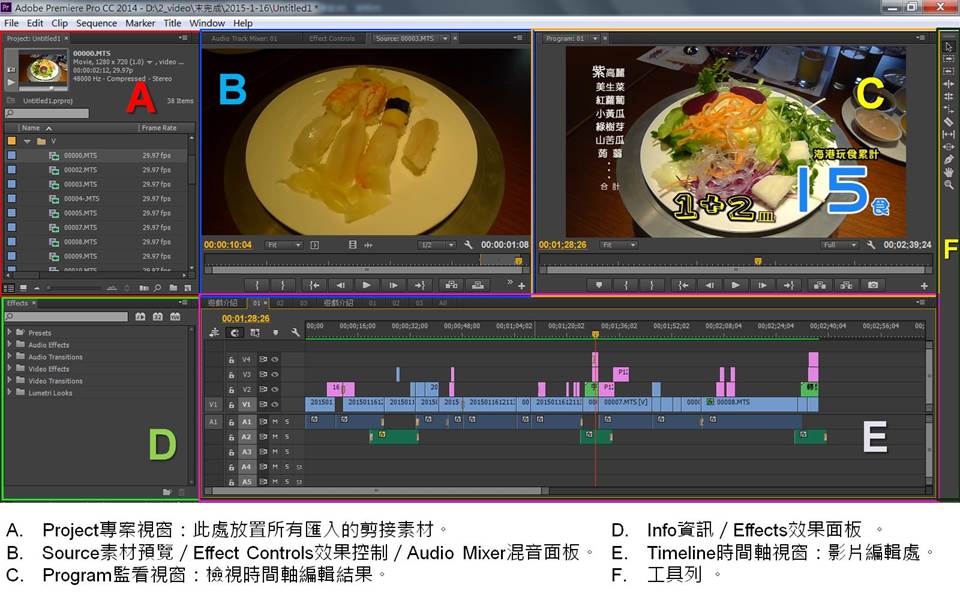Select the Razor tool in the tools panel
Viewport: 960px width, 600px height.
948,121
